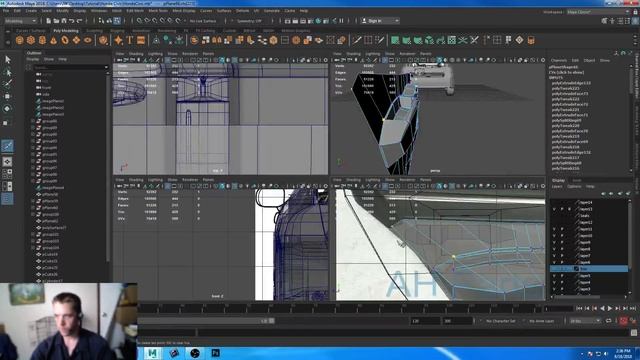The width and height of the screenshot is (640, 360).
Task: Create a polygon cone from the shelf
Action: 53,40
